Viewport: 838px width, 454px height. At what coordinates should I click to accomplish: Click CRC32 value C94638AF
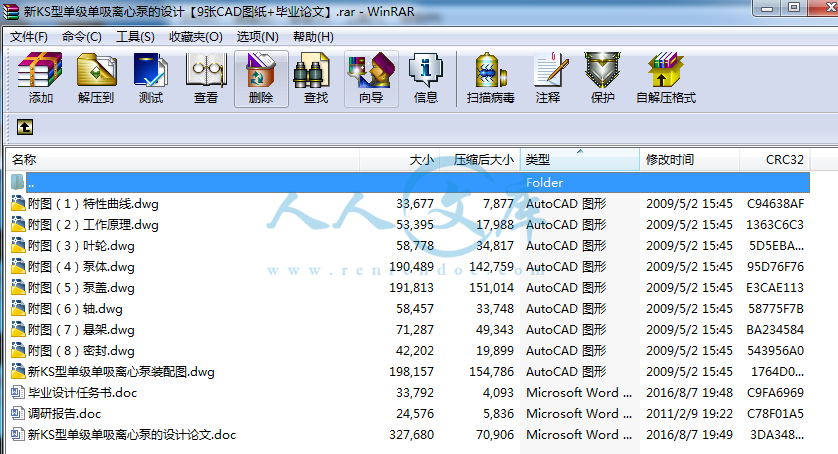pos(775,204)
